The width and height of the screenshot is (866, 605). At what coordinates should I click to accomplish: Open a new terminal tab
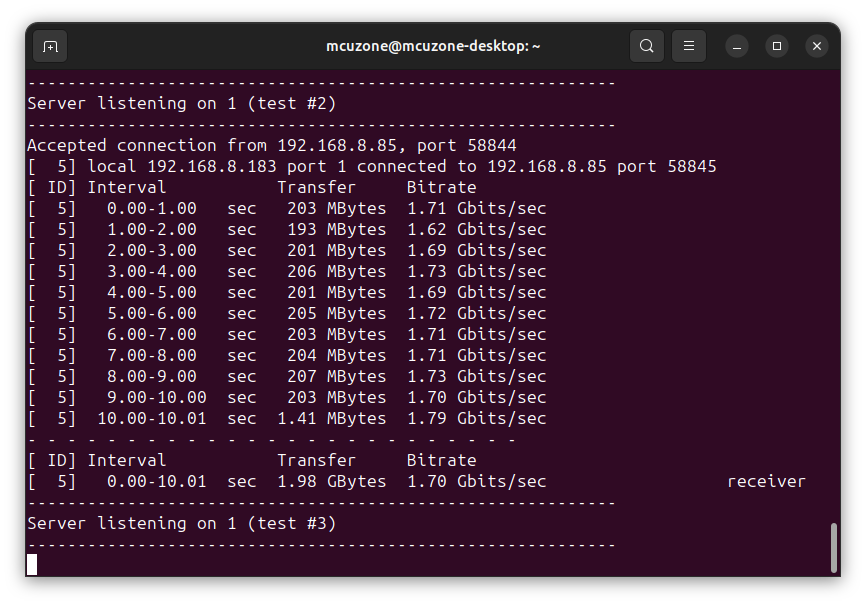click(x=50, y=46)
